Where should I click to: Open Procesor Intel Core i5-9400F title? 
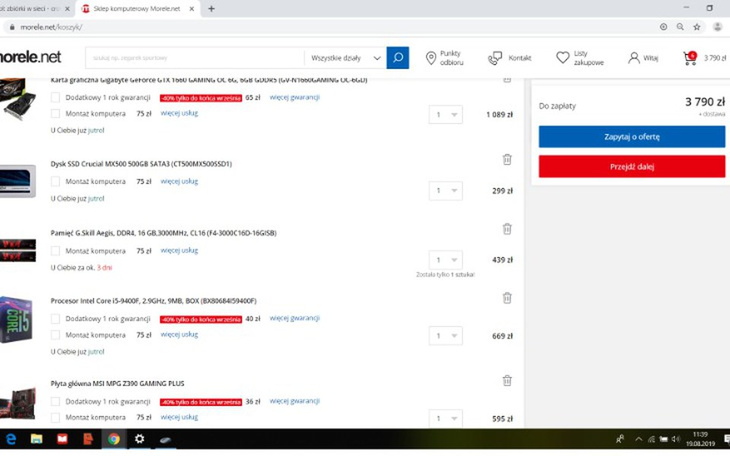[154, 301]
